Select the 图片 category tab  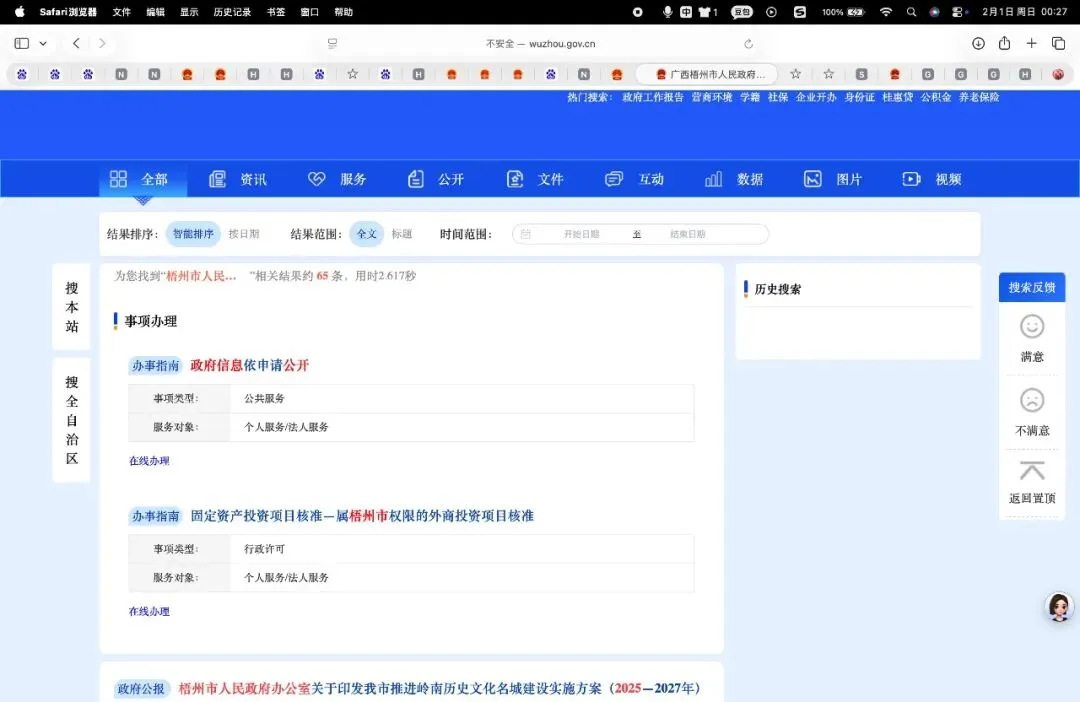[x=833, y=179]
